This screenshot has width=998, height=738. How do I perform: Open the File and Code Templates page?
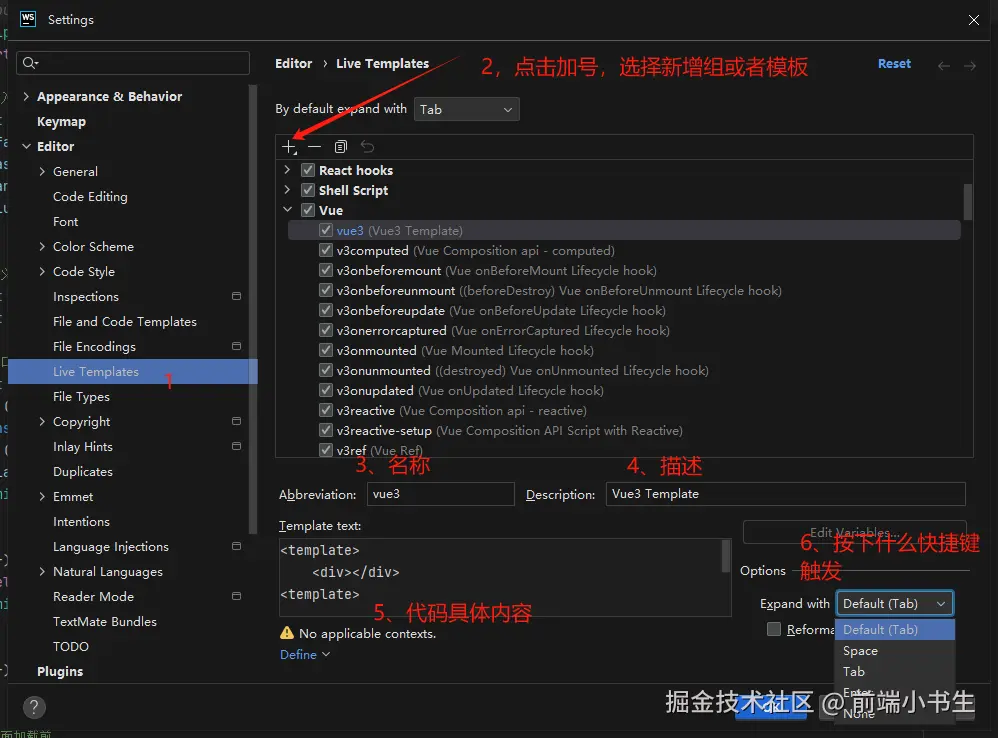(x=125, y=321)
